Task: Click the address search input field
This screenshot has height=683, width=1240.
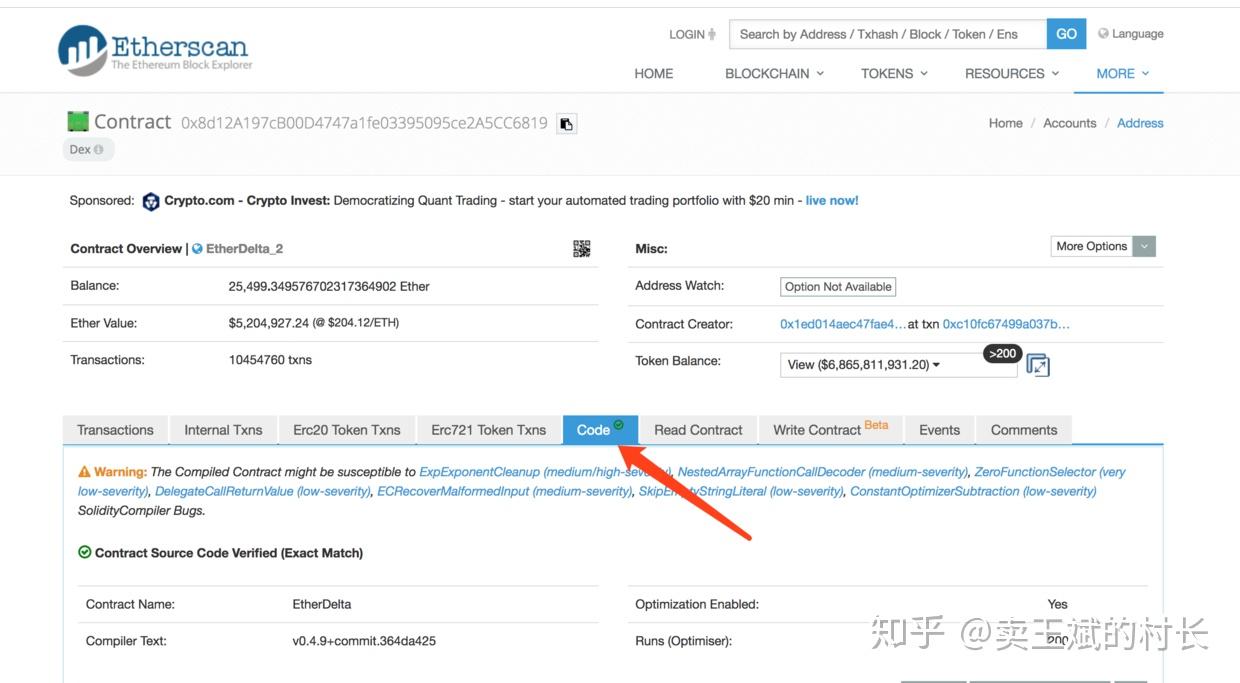Action: (x=888, y=34)
